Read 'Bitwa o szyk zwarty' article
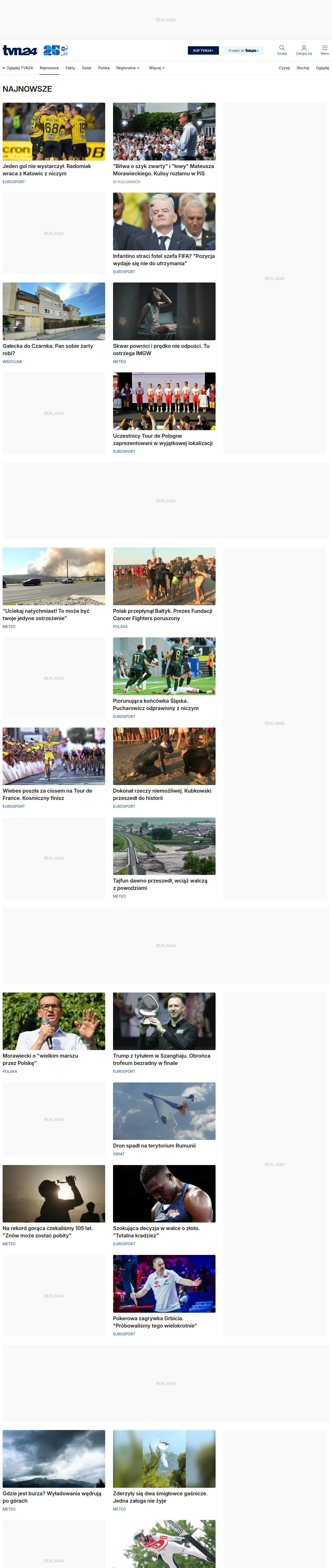Screen dimensions: 332x1568 point(163,170)
